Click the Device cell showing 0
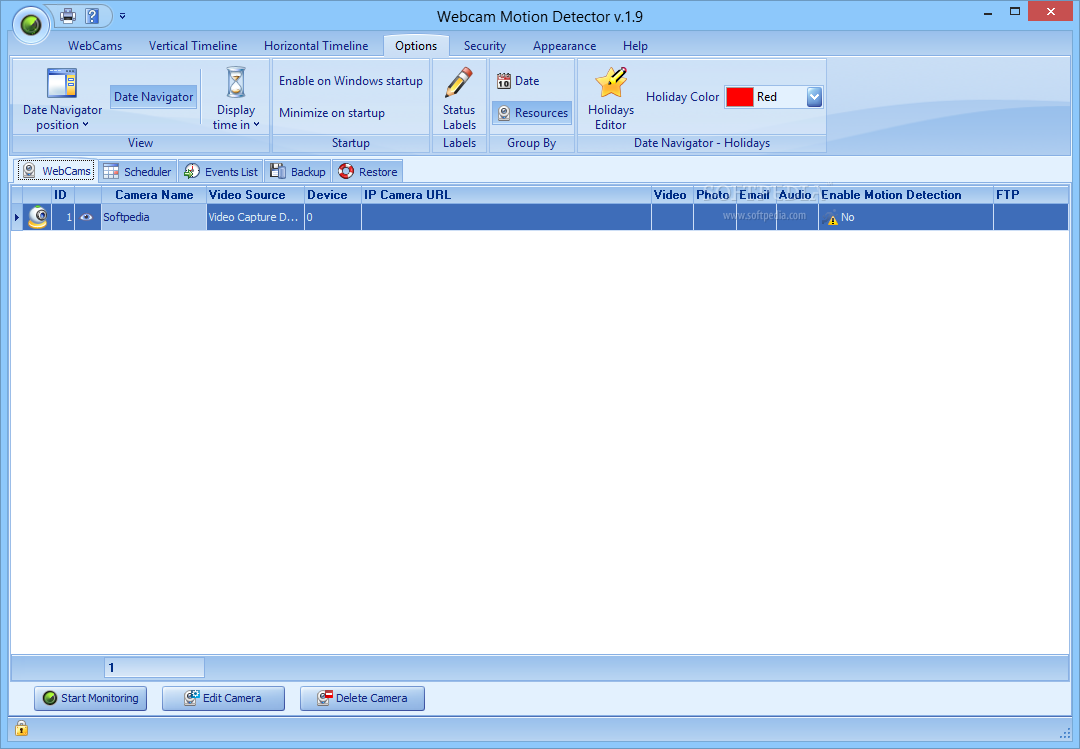 click(333, 217)
